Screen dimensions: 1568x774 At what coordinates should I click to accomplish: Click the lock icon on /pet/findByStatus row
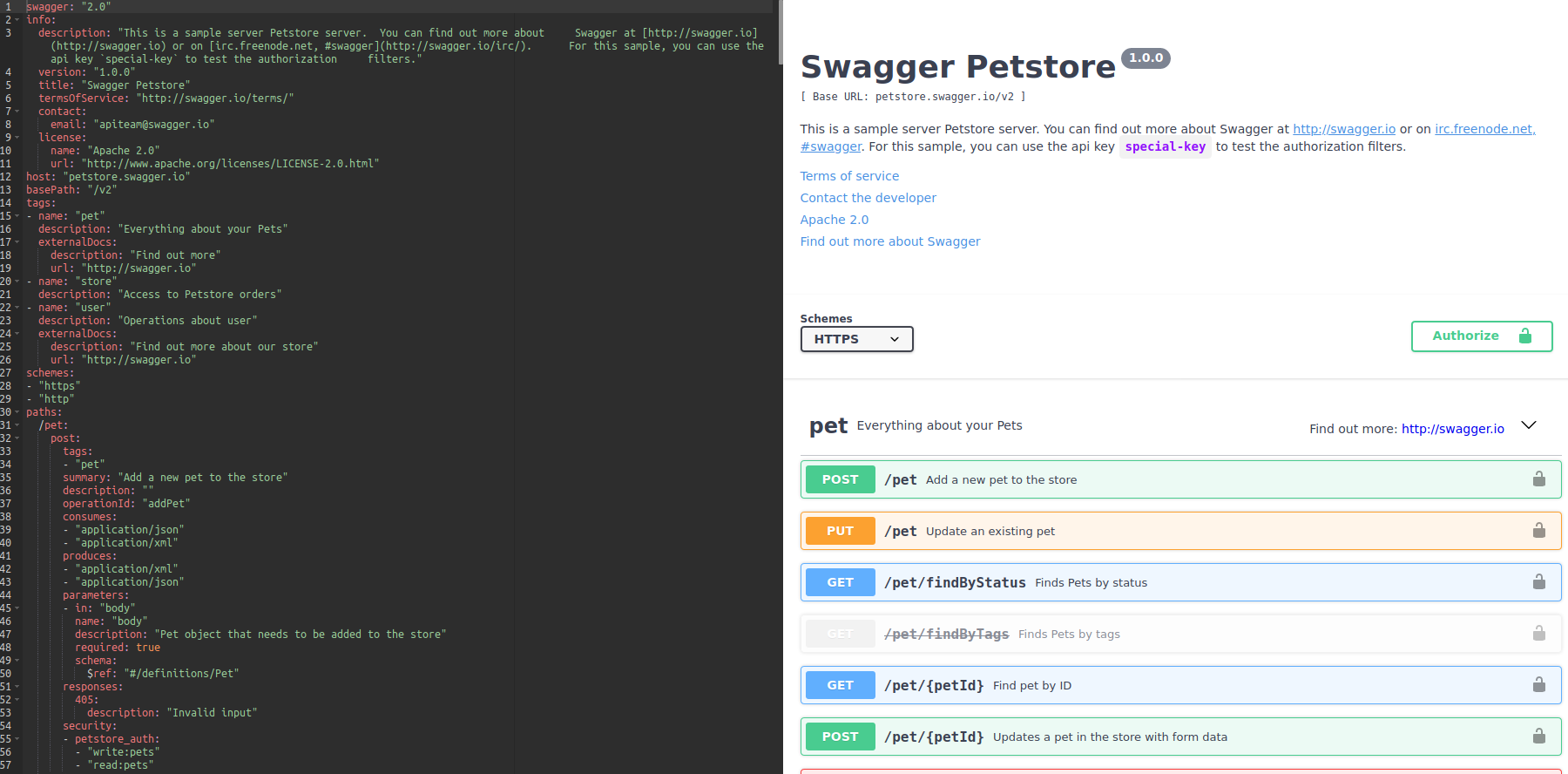[1539, 582]
